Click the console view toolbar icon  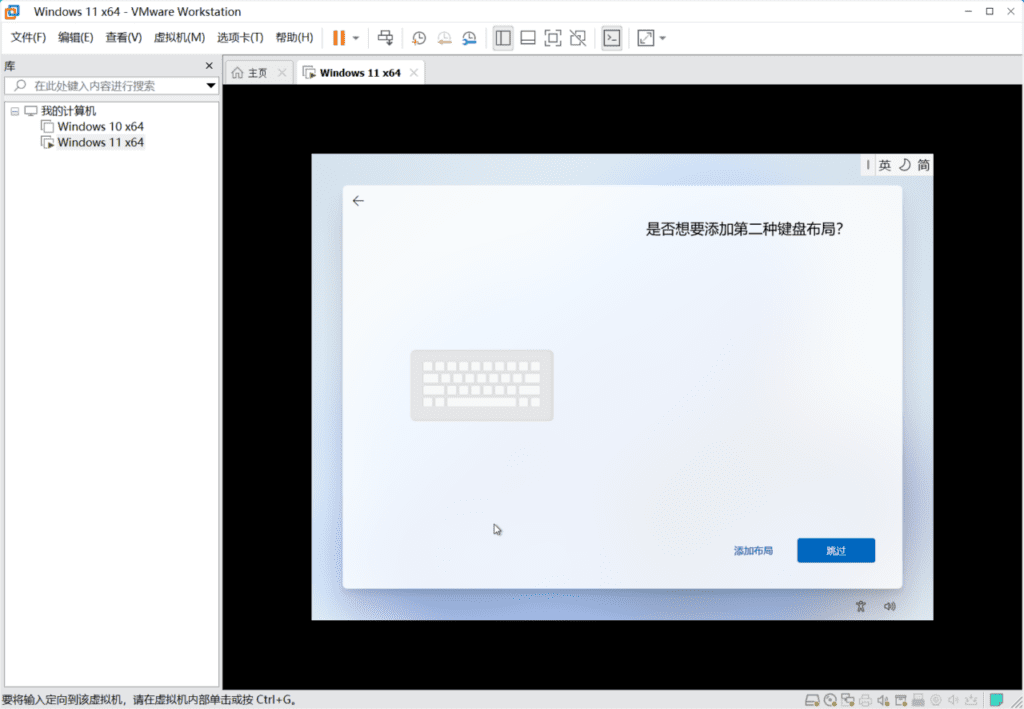pos(611,38)
